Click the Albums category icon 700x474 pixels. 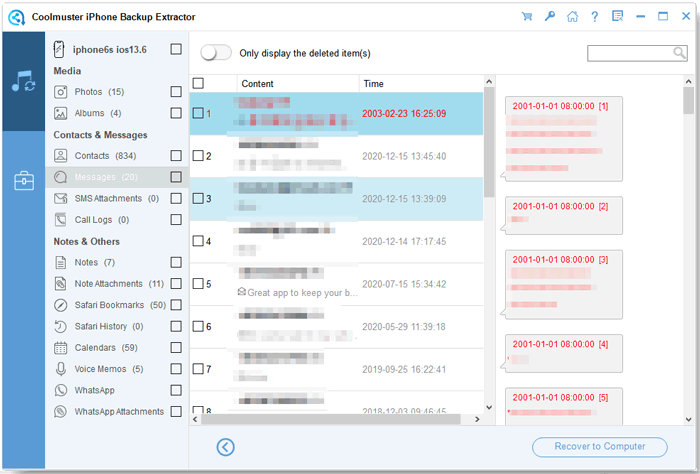pyautogui.click(x=60, y=113)
